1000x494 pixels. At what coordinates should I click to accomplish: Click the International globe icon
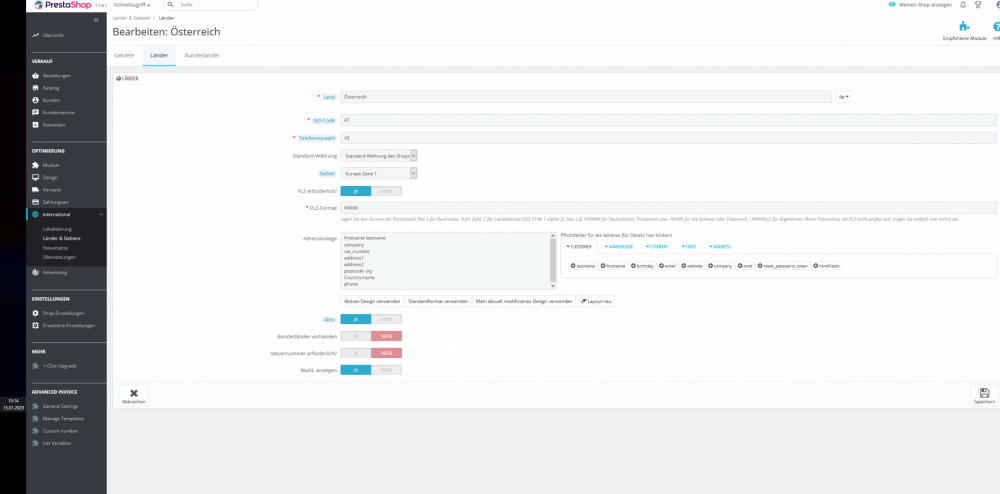tap(36, 214)
